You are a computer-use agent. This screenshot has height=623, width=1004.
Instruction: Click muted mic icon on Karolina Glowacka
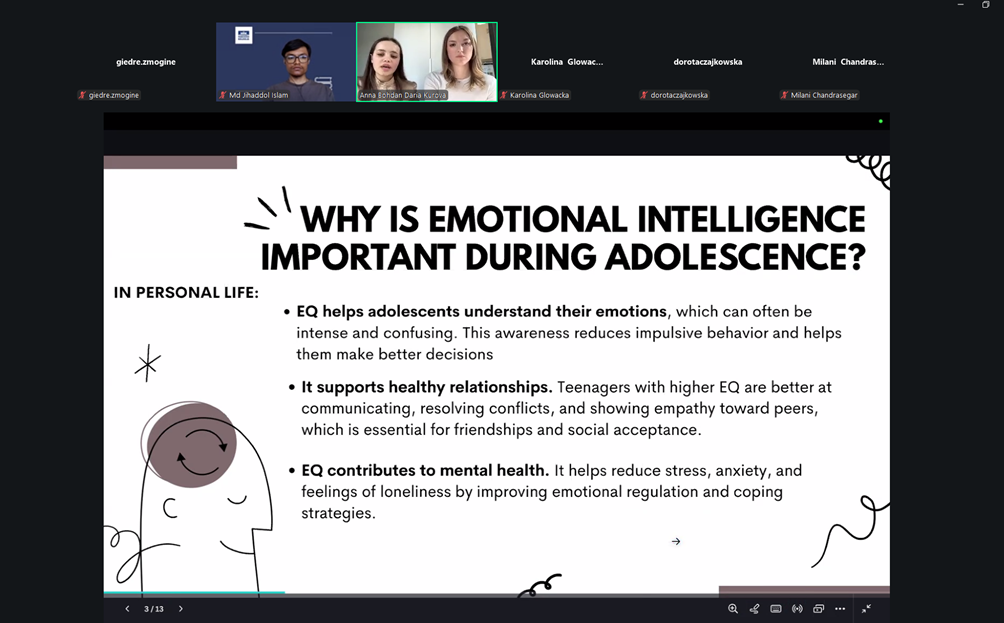(504, 95)
